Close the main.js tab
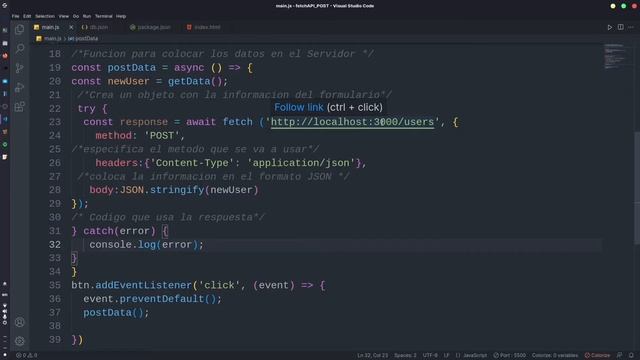Screen dimensions: 640x360 click(x=71, y=27)
